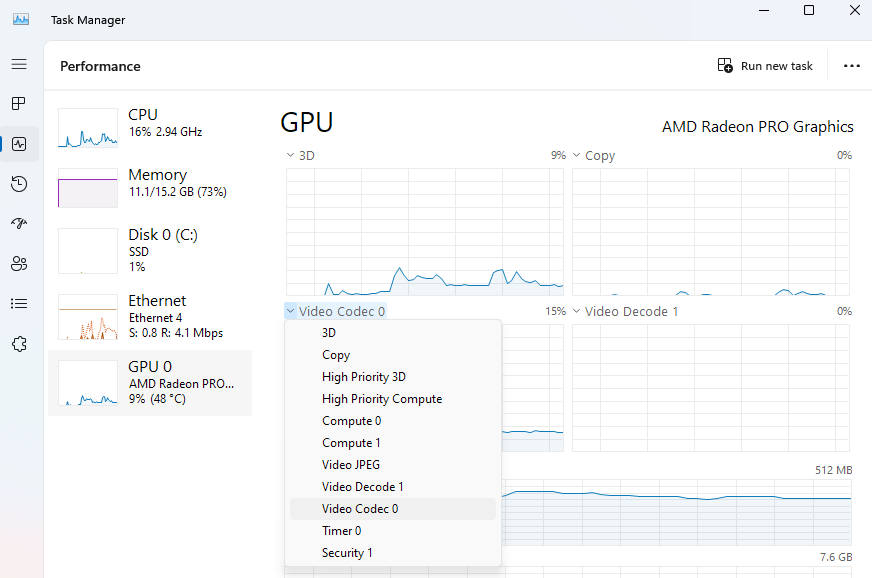Screen dimensions: 872x578
Task: Go to the Processes page icon
Action: [x=19, y=103]
